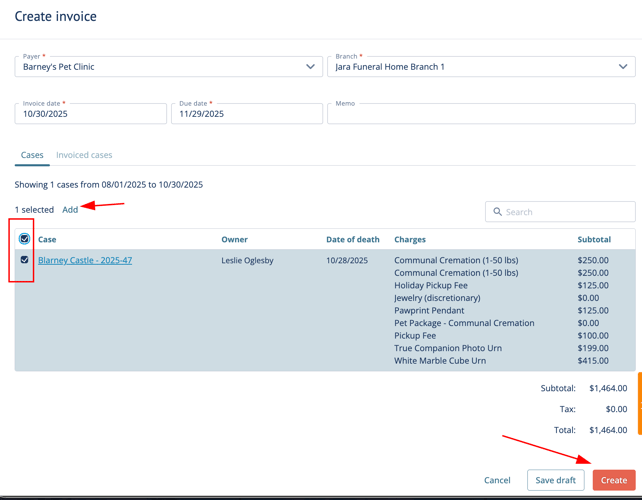Sort by the Case column header
Screen dimensions: 642x500
point(47,240)
